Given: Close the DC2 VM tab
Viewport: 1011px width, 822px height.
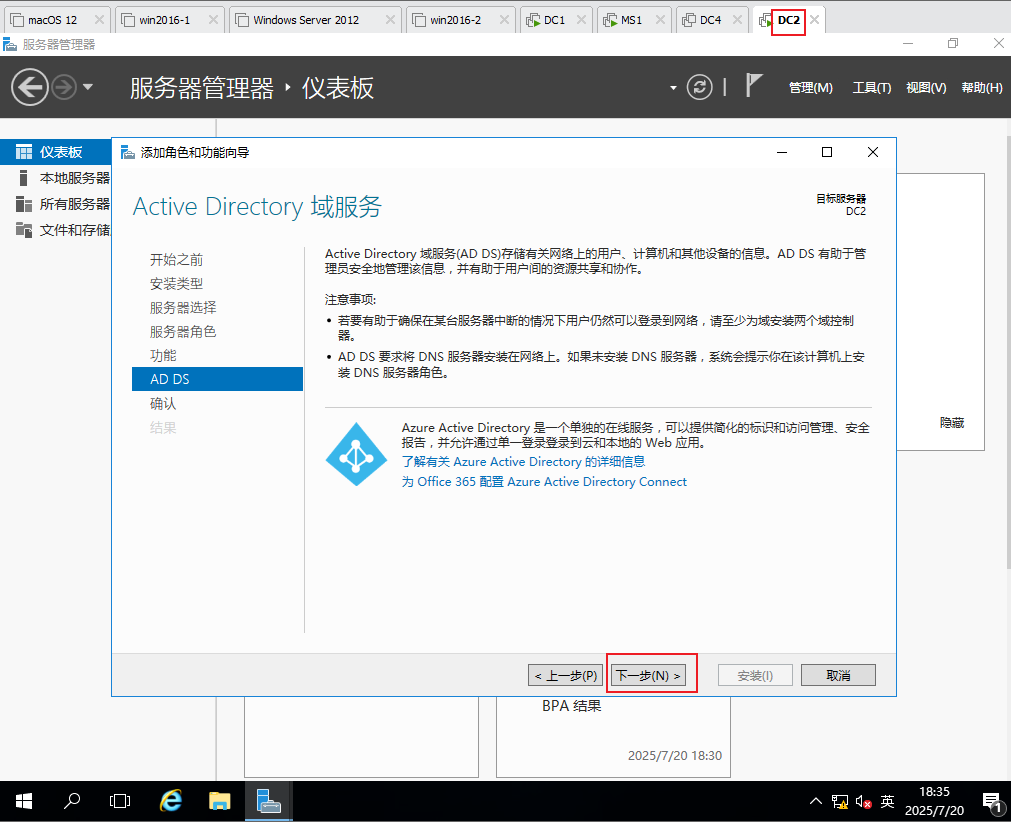Looking at the screenshot, I should 815,20.
